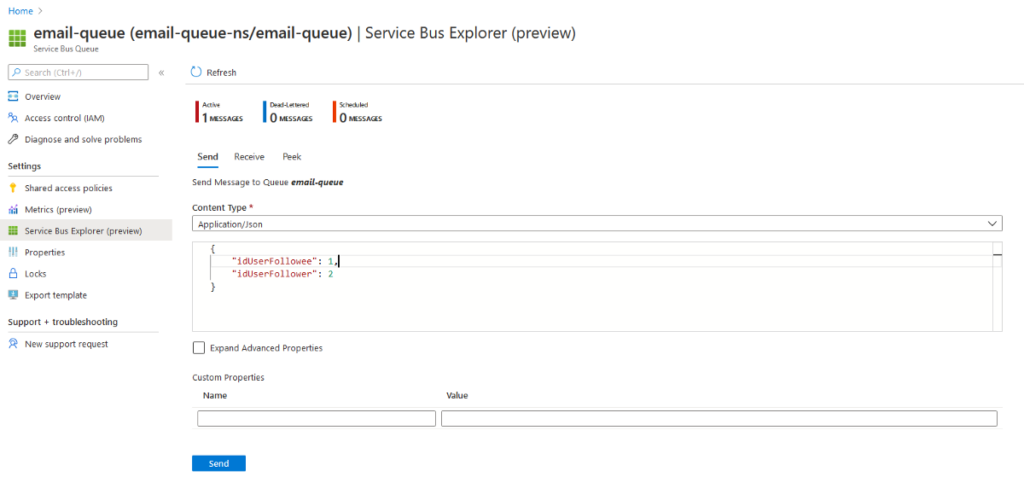Collapse the sidebar with double chevron
Image resolution: width=1024 pixels, height=500 pixels.
coord(161,72)
